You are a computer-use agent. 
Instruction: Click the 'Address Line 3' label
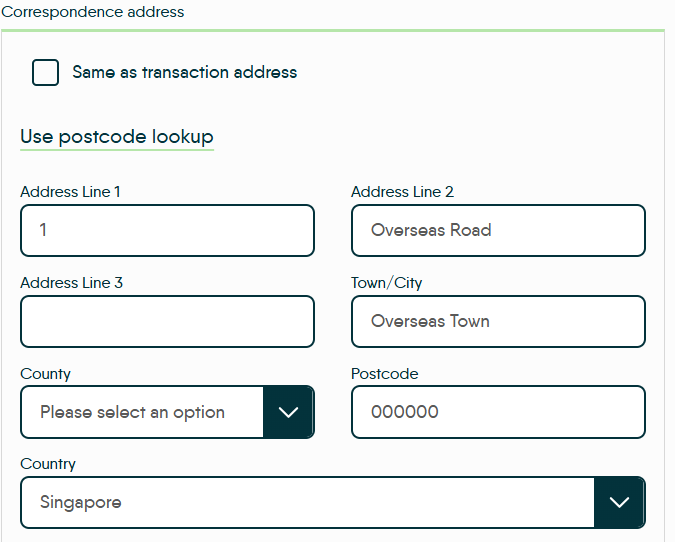(71, 283)
